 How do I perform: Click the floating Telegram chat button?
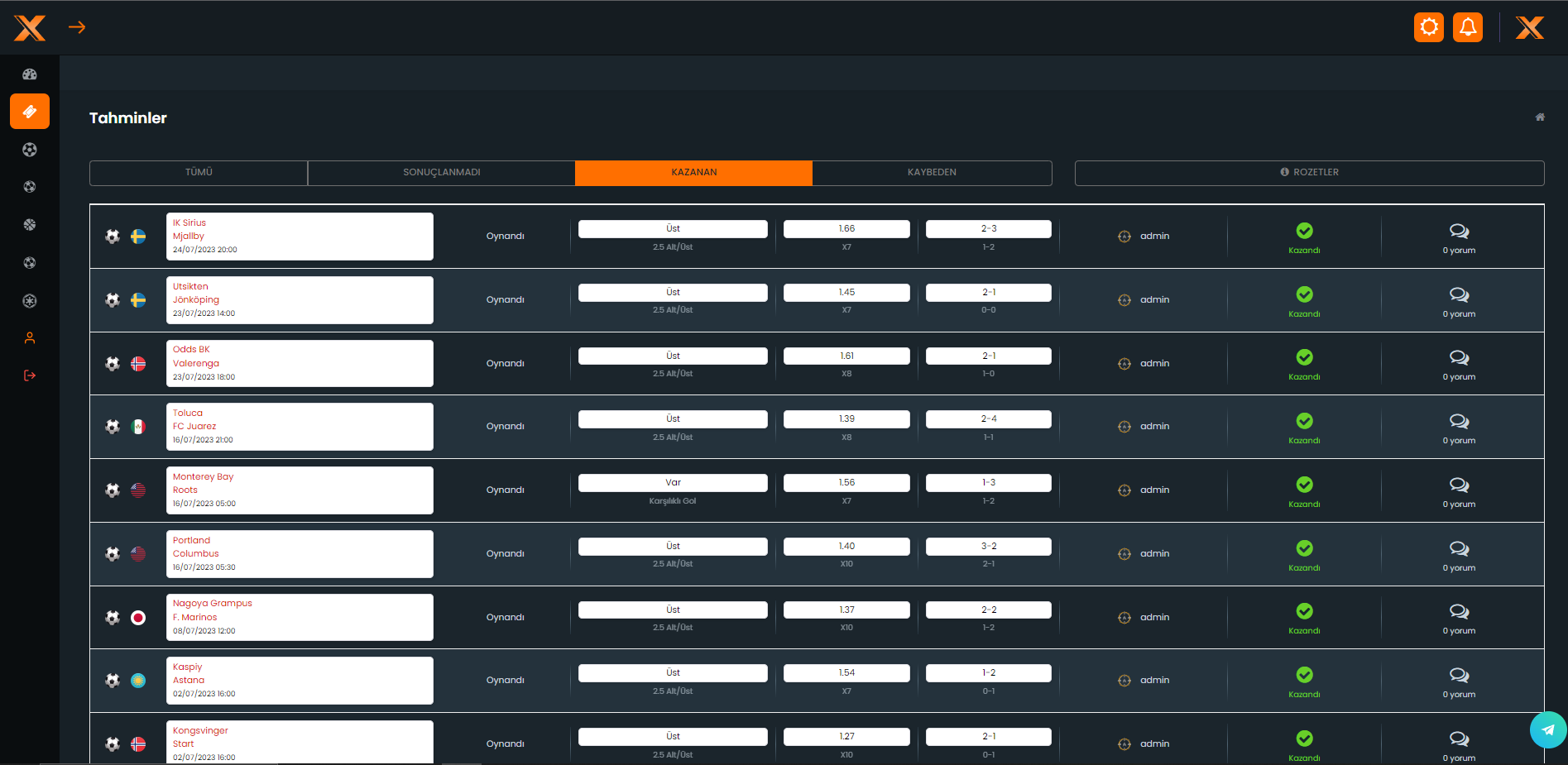(1547, 729)
